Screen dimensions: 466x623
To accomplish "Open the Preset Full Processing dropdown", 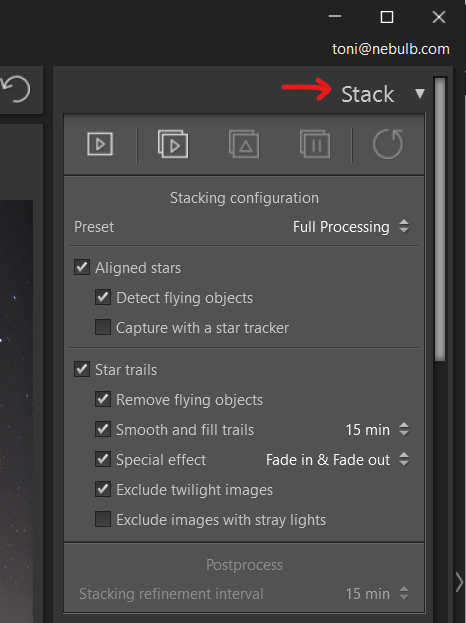I will [351, 227].
